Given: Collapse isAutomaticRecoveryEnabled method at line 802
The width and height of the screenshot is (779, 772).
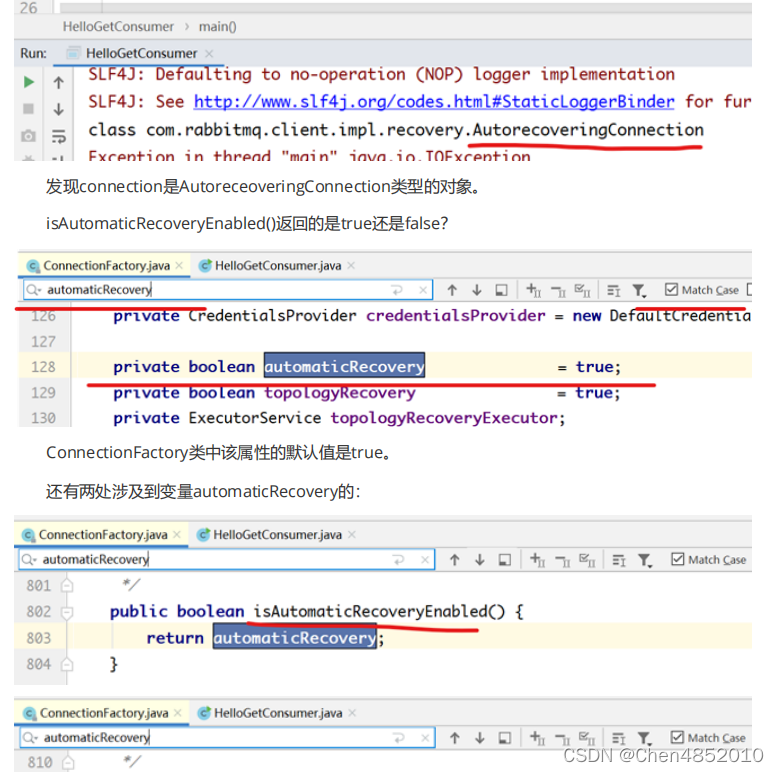Looking at the screenshot, I should click(x=67, y=612).
